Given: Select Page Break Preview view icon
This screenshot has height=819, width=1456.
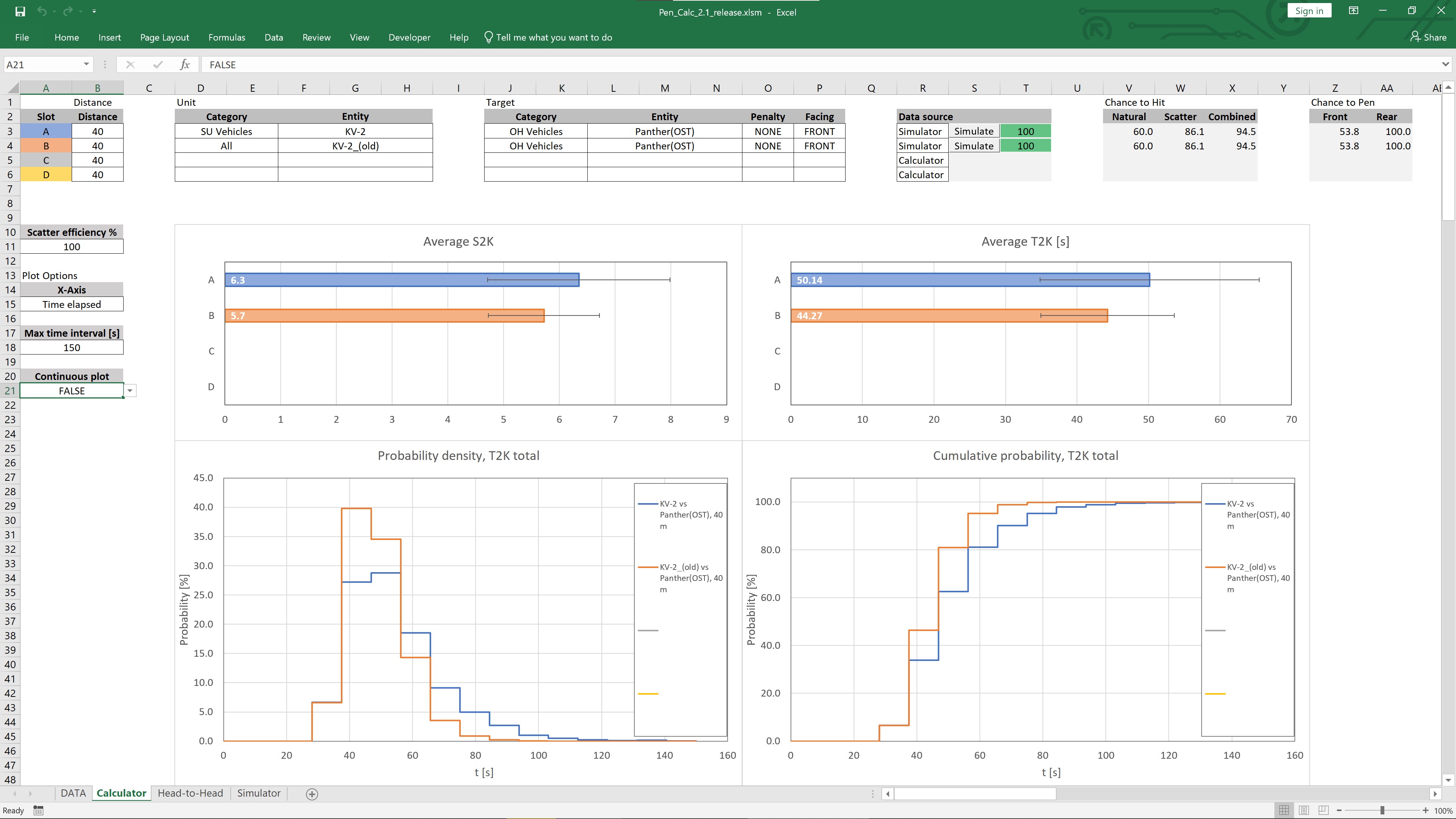Looking at the screenshot, I should (1323, 810).
